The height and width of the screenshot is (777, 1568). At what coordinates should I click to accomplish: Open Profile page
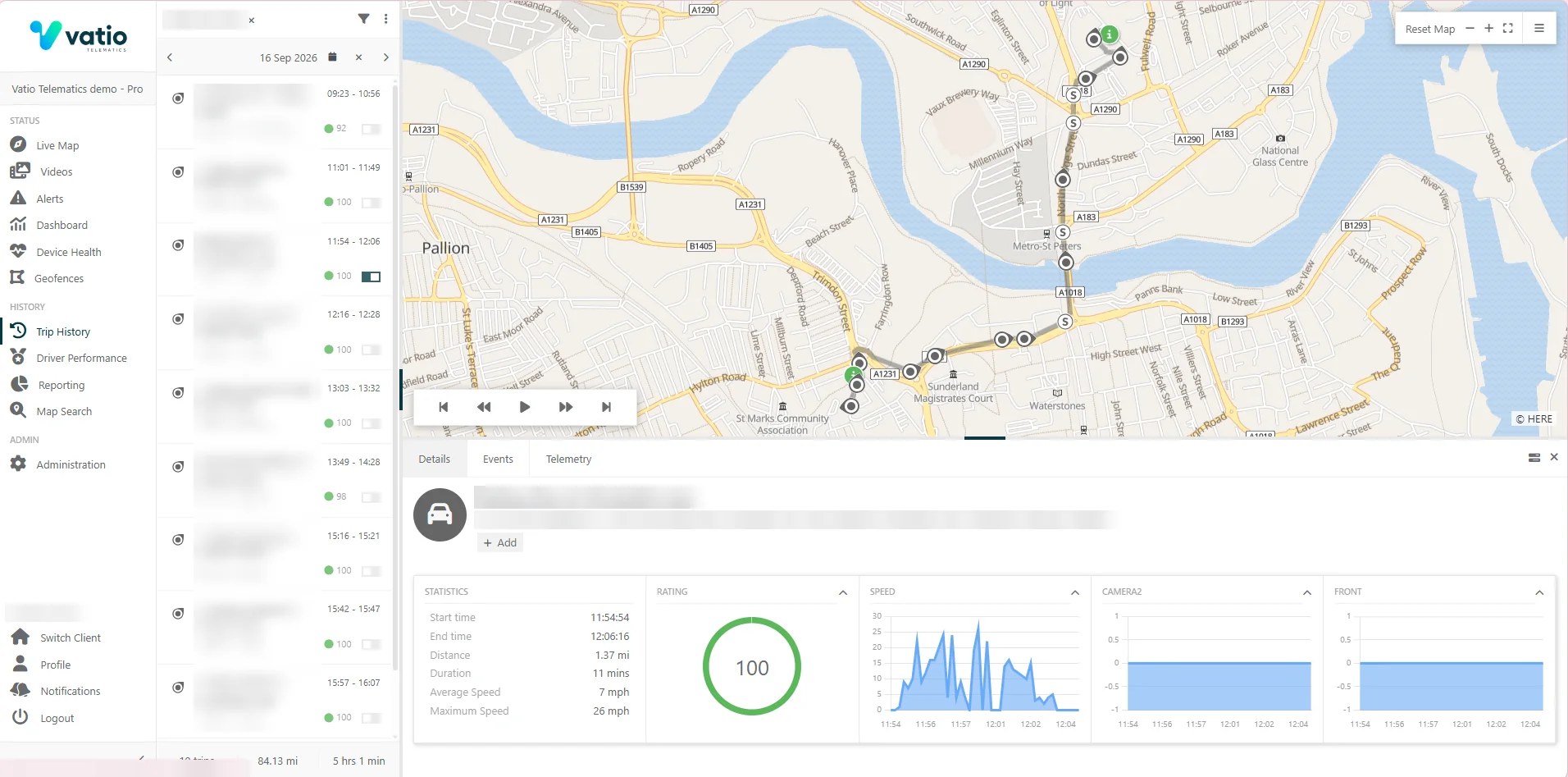pyautogui.click(x=55, y=665)
